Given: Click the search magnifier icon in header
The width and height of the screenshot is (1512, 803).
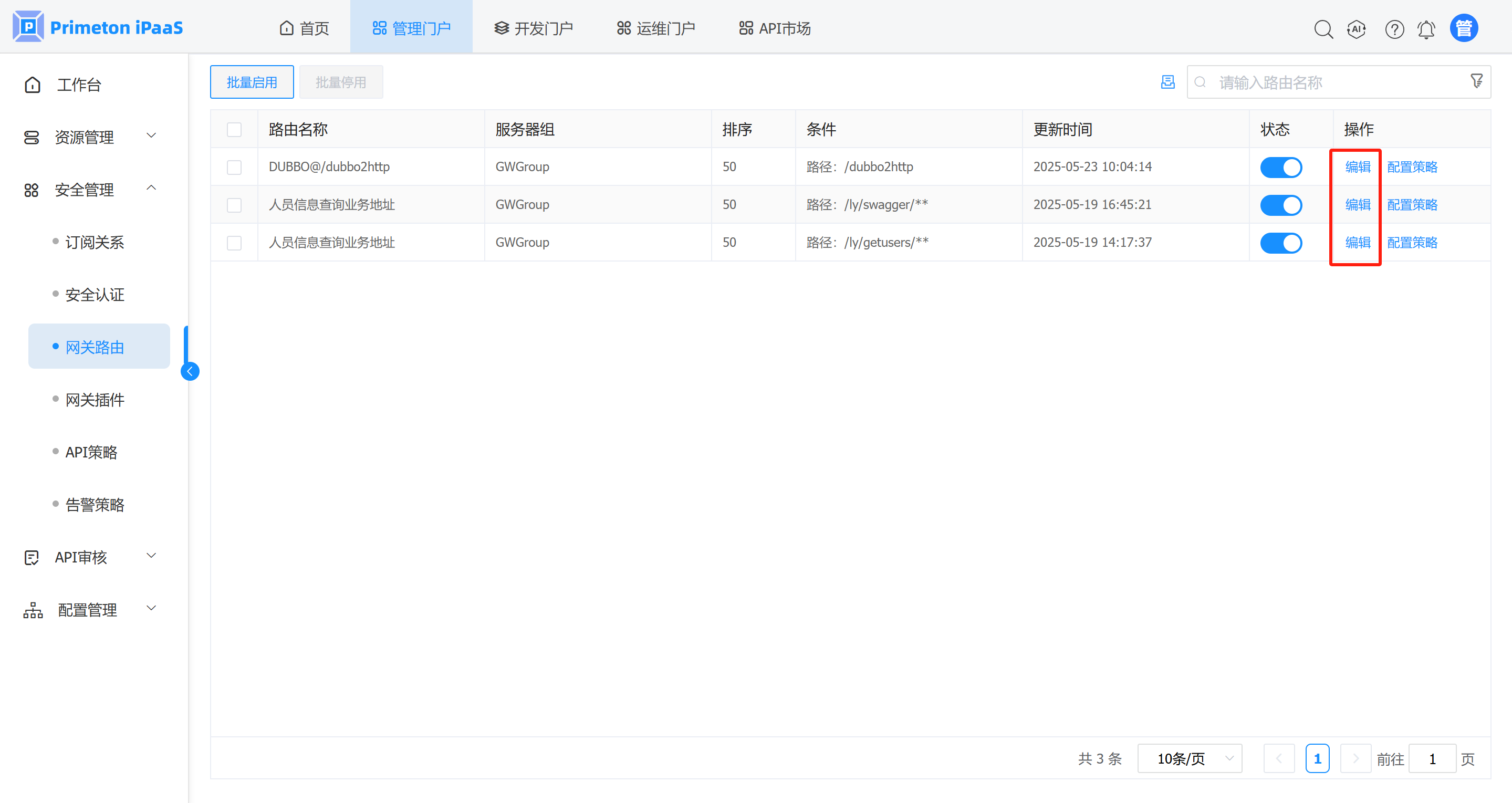Looking at the screenshot, I should point(1323,29).
